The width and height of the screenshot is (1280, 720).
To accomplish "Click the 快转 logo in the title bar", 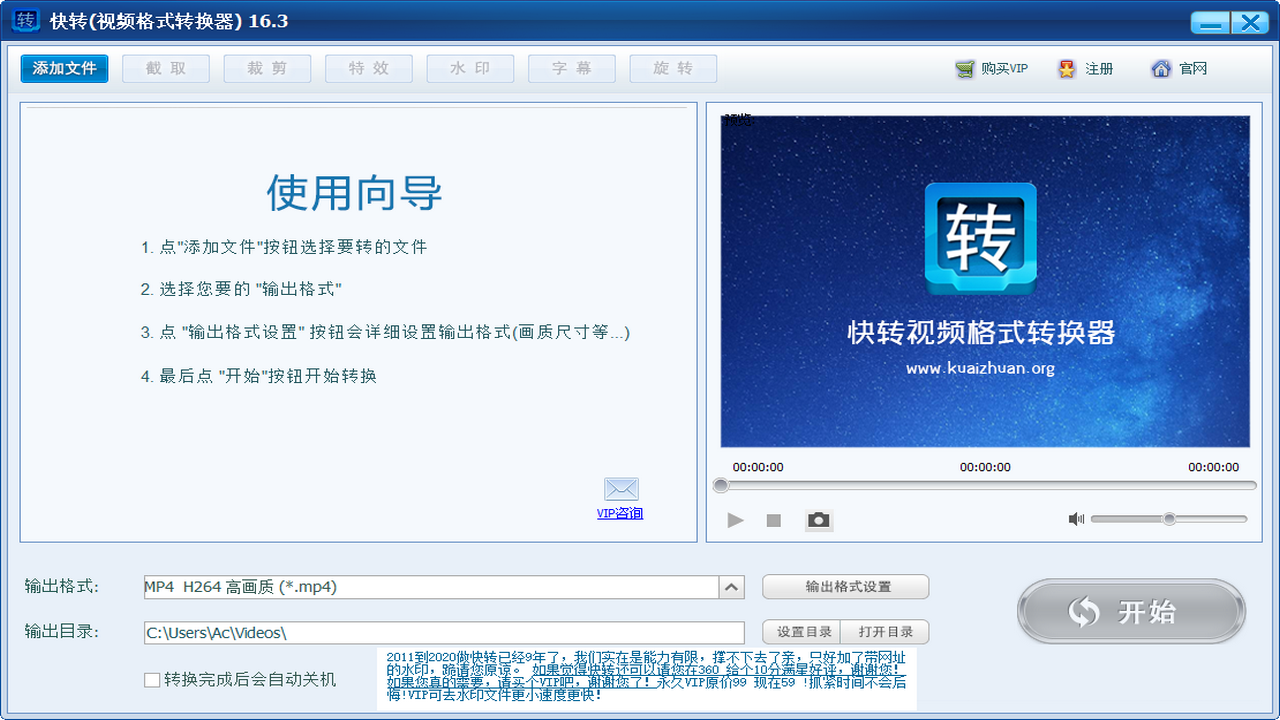I will [26, 20].
